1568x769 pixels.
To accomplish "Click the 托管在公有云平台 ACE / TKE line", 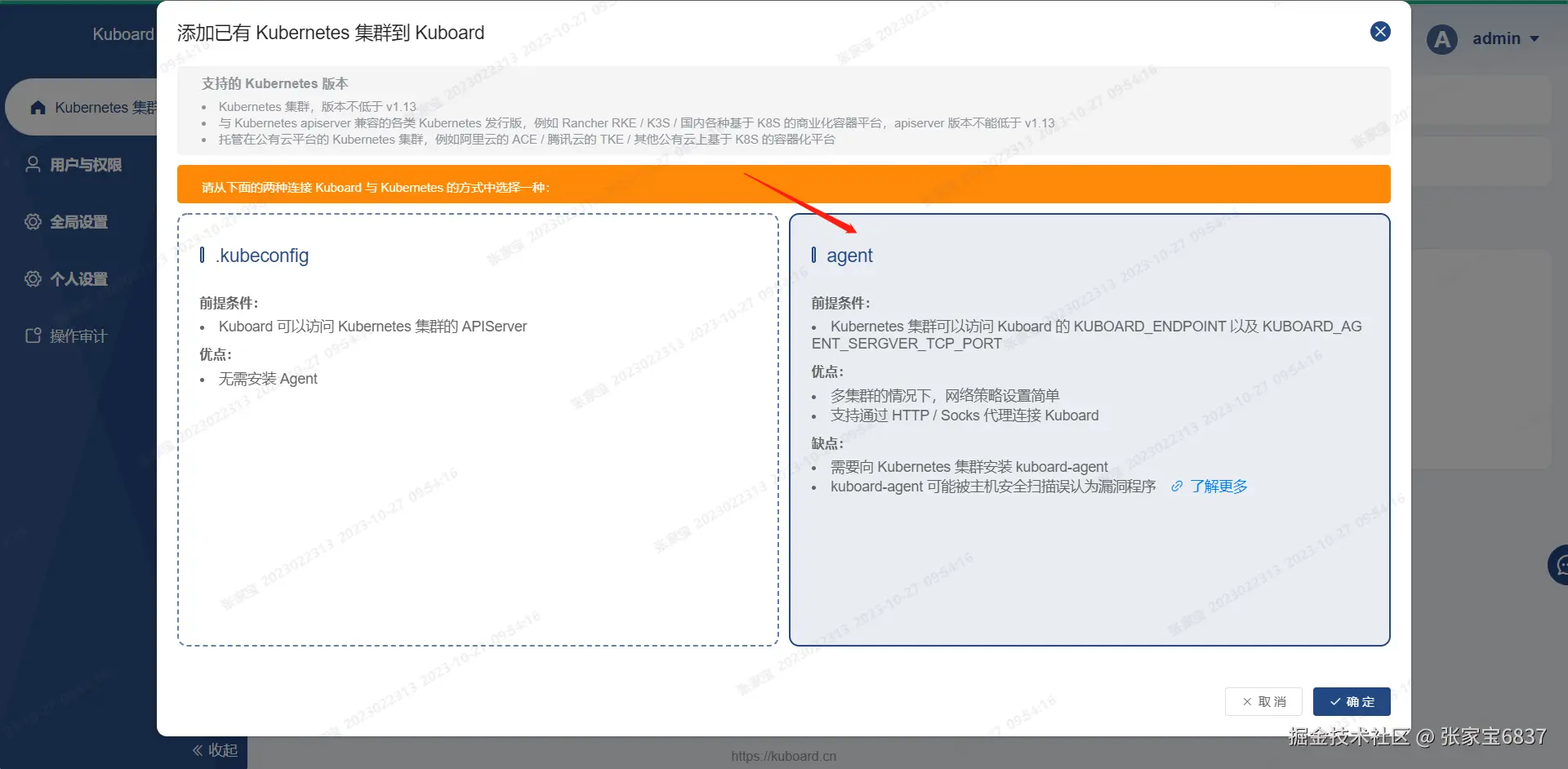I will coord(527,140).
